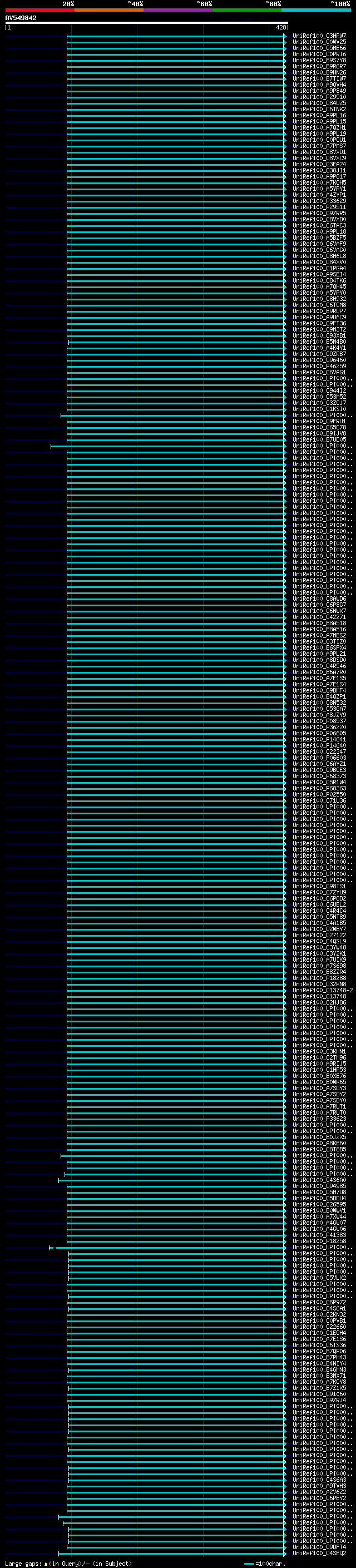Click the UniRef100_Q5NT89 label
Image resolution: width=356 pixels, height=1568 pixels.
(x=319, y=917)
